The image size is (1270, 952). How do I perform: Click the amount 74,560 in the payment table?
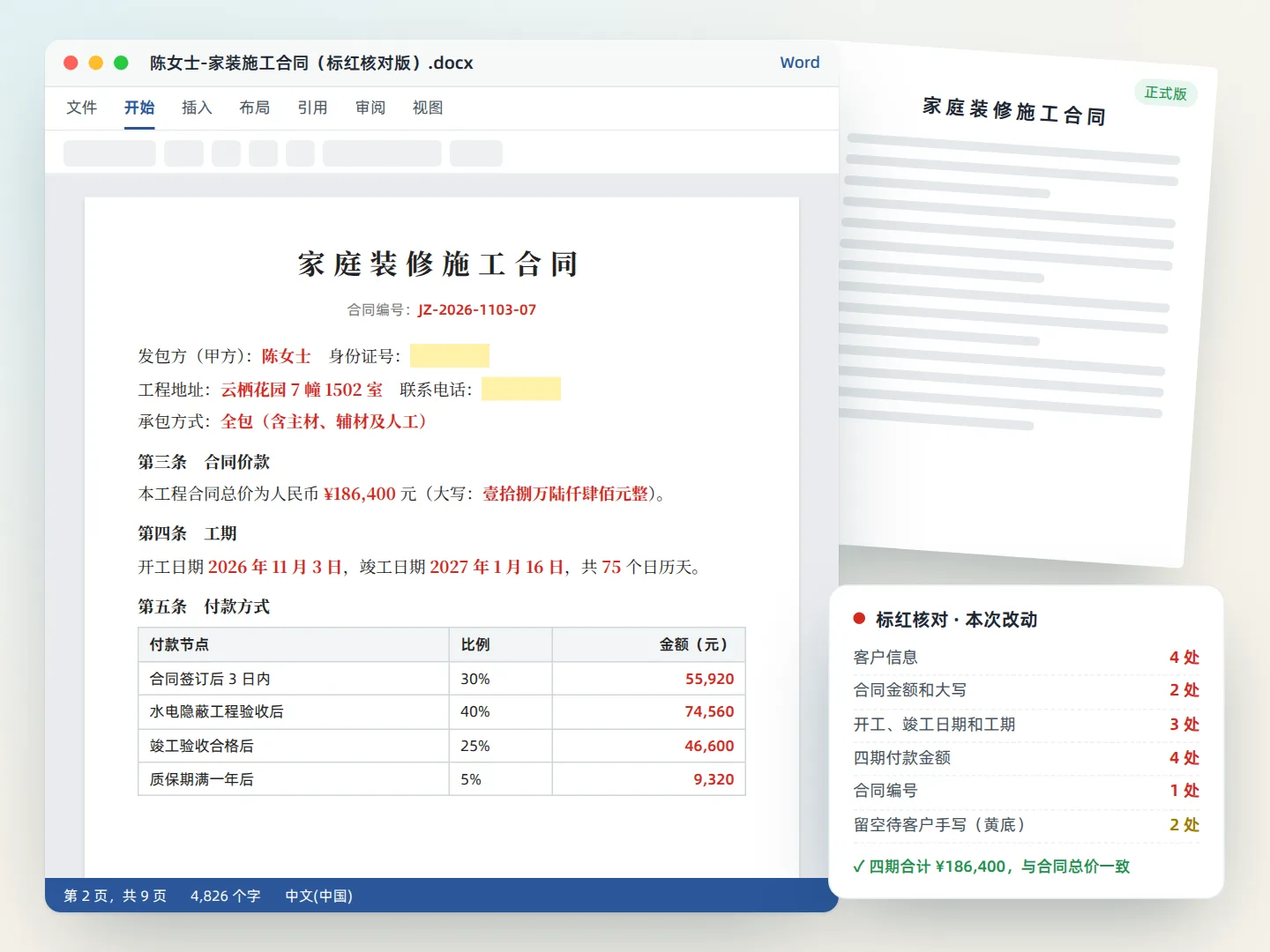pos(710,711)
